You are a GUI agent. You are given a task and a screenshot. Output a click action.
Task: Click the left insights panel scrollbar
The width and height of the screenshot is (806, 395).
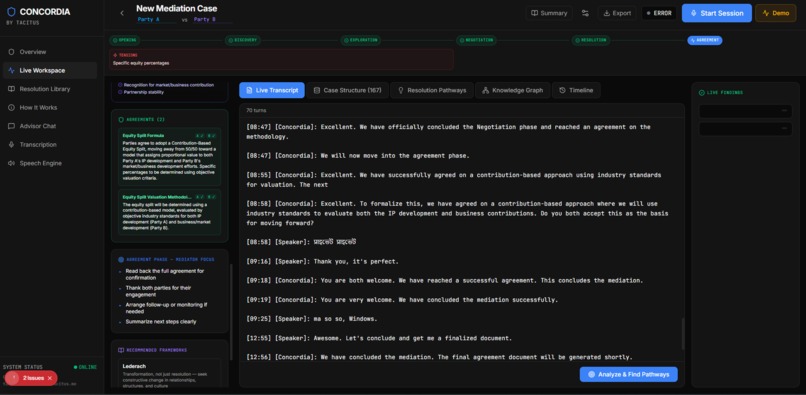(x=231, y=312)
